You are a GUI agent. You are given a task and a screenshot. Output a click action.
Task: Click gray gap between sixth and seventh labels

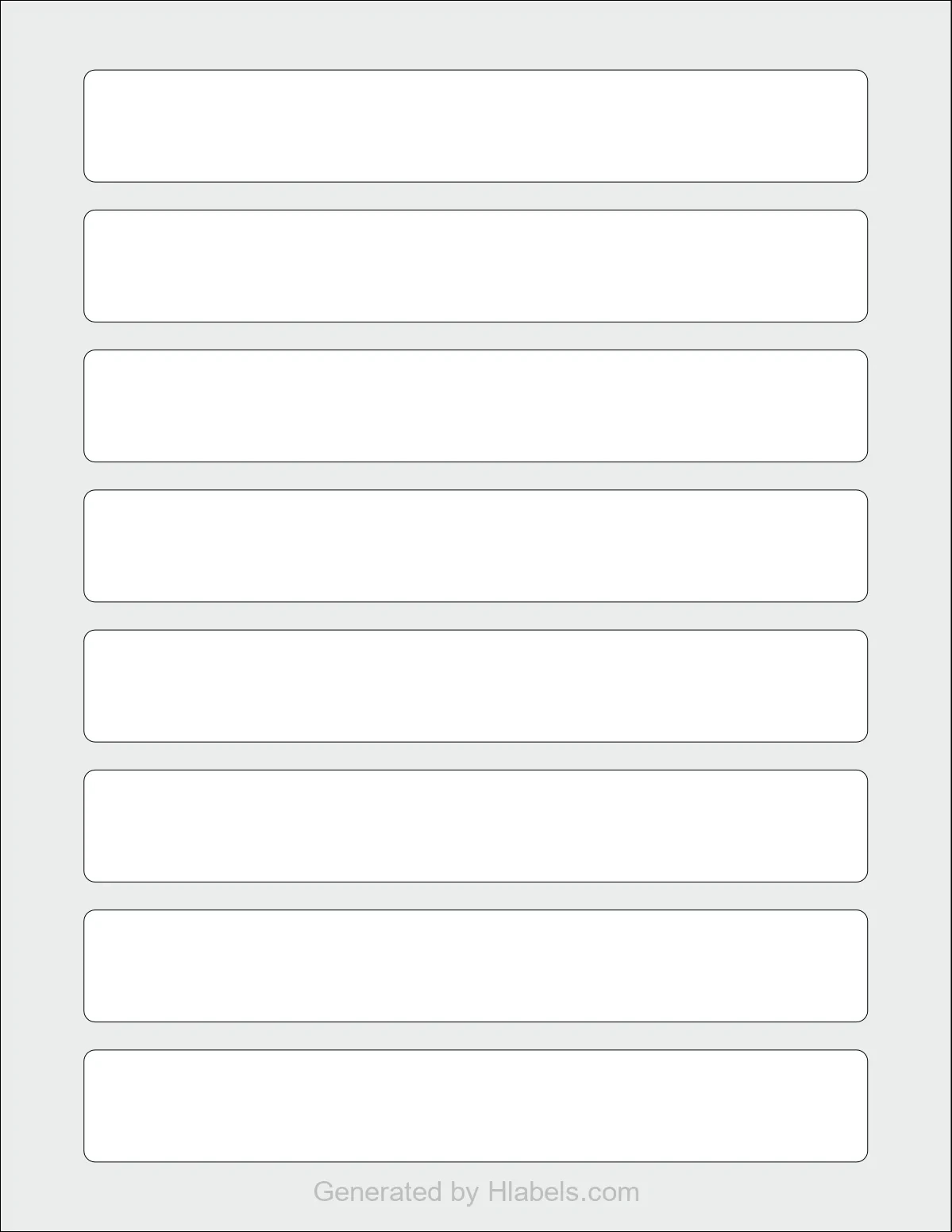pyautogui.click(x=476, y=895)
